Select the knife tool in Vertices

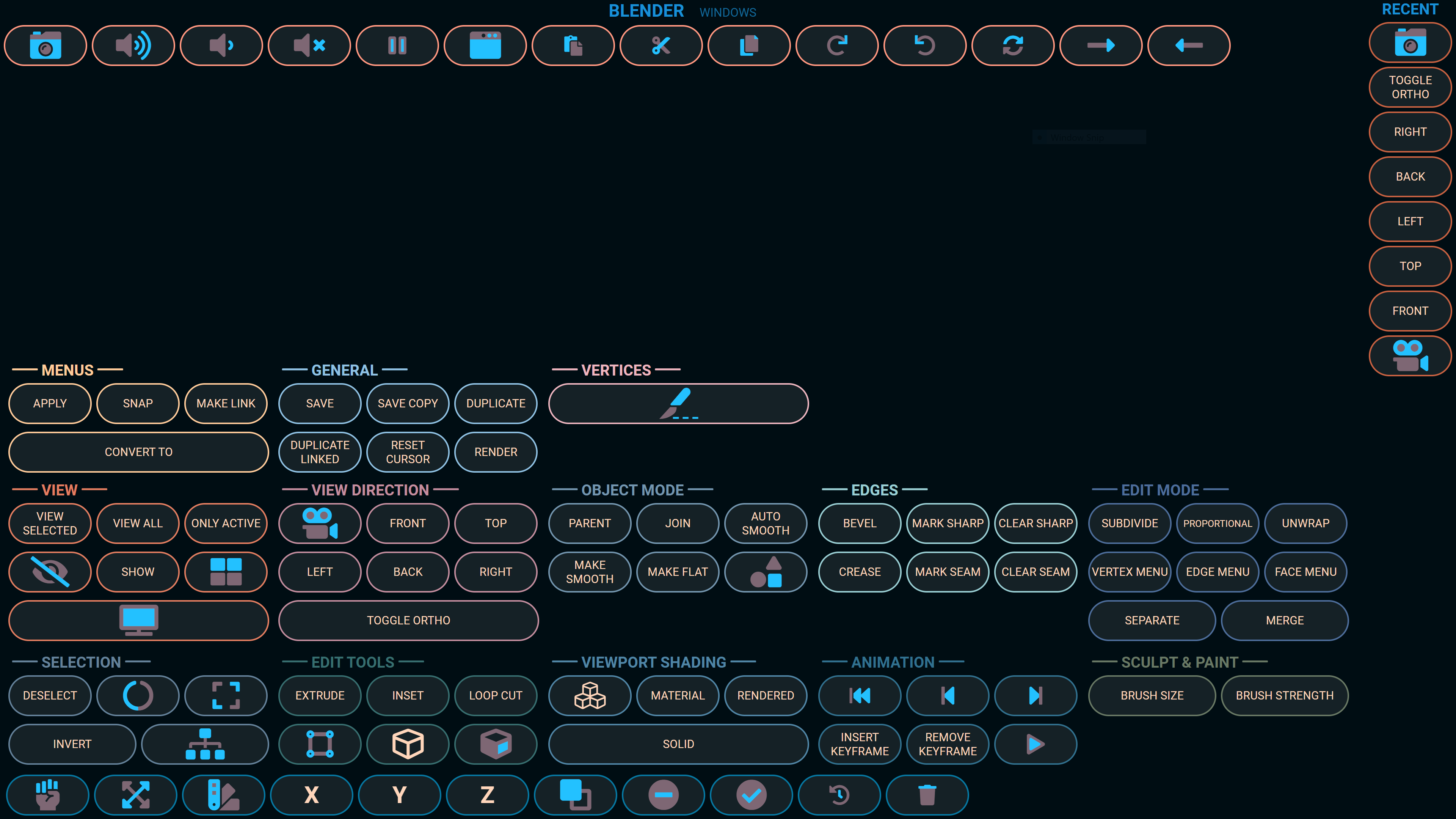pyautogui.click(x=678, y=403)
